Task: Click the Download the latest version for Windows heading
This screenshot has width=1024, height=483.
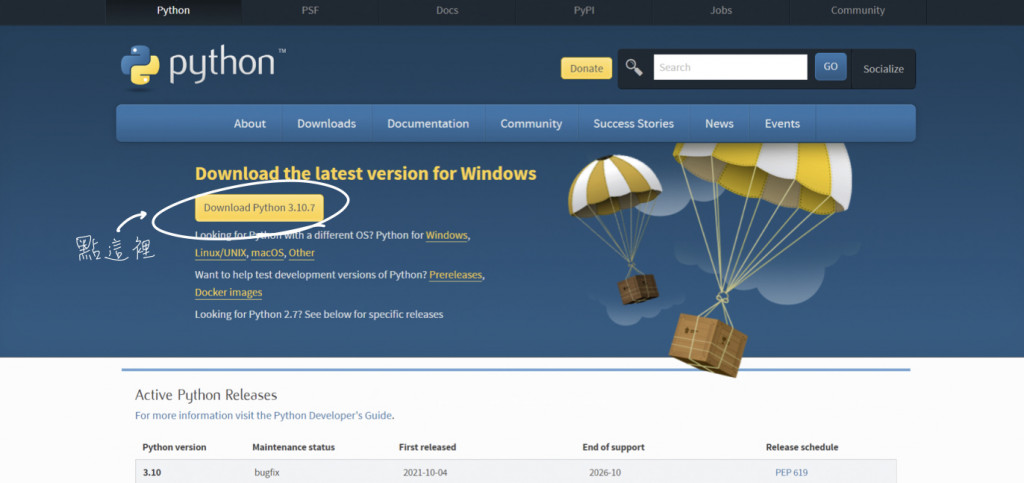Action: click(366, 174)
